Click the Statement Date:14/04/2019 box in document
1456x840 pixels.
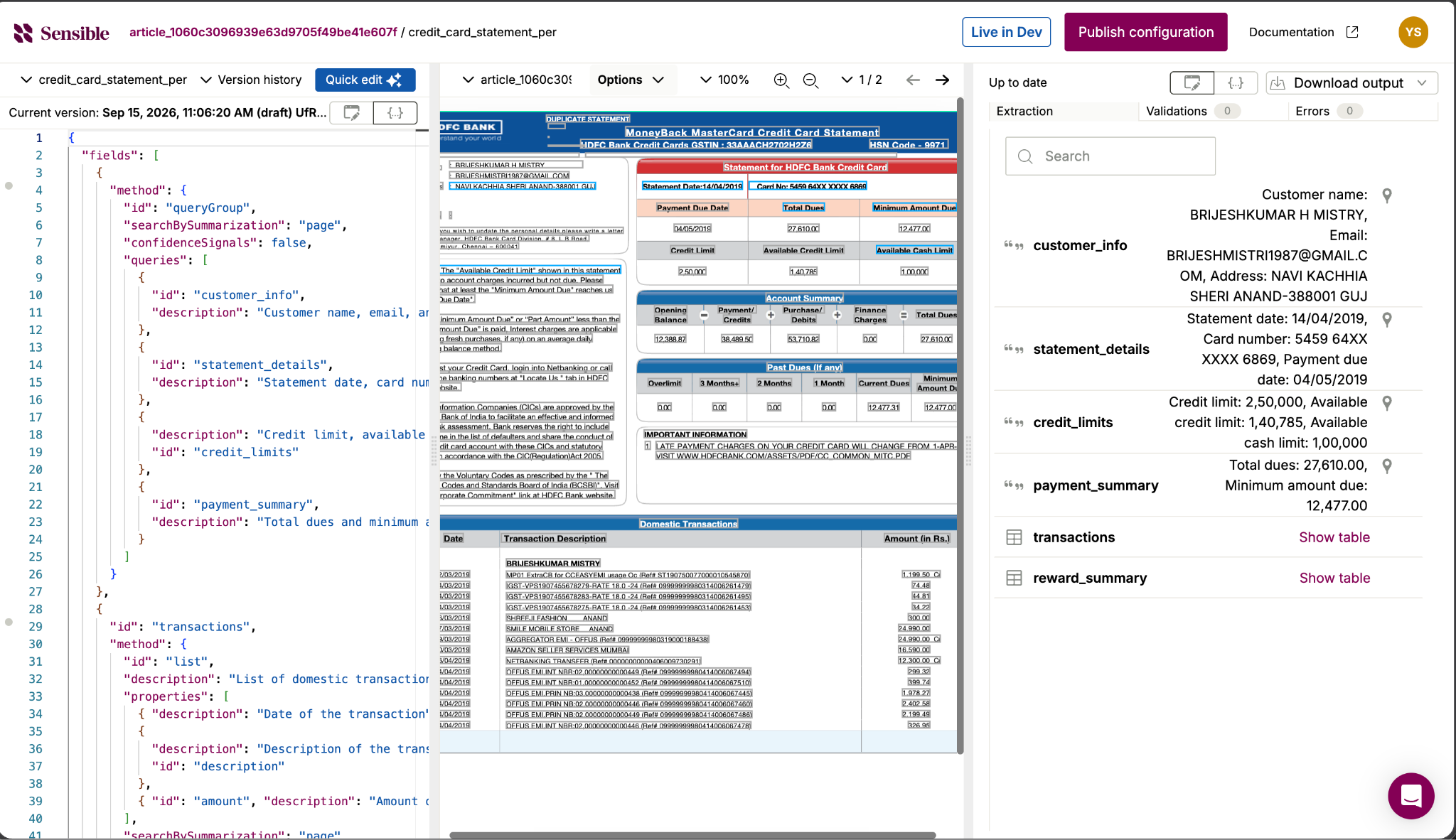pos(692,186)
